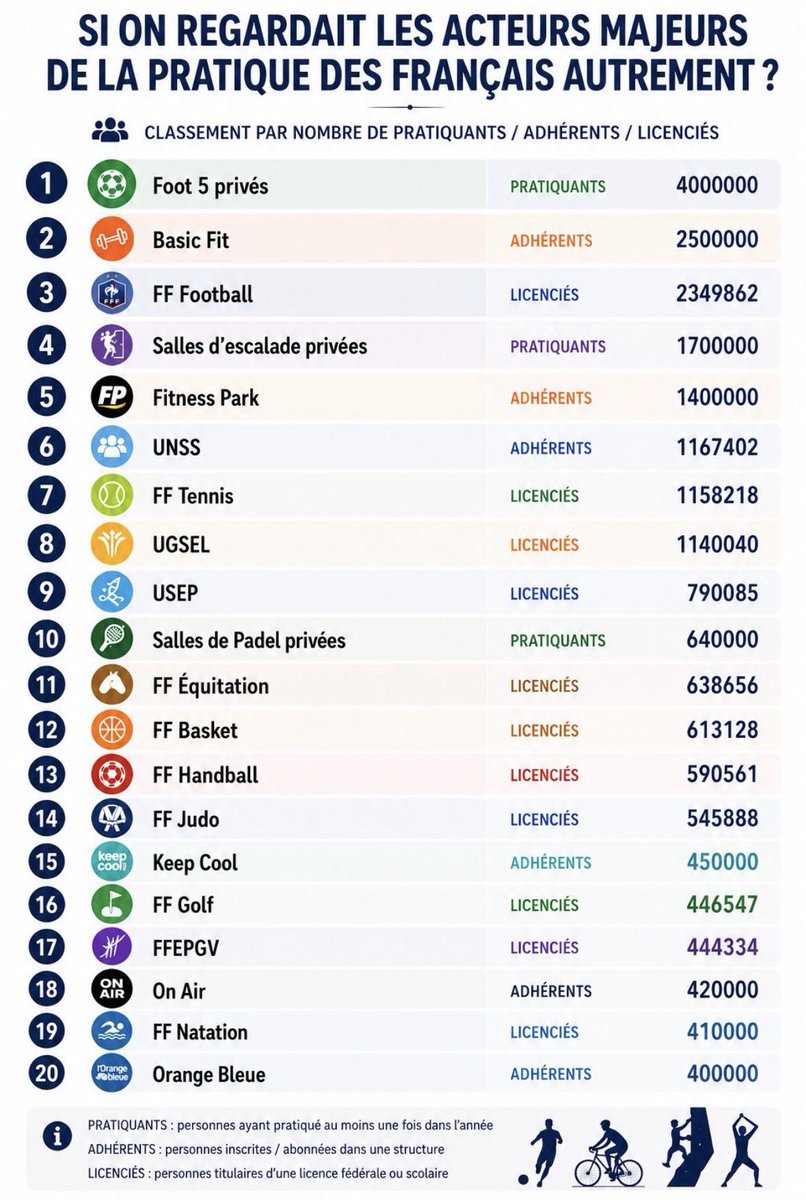Viewport: 806px width, 1200px height.
Task: Select the Basic Fit dumbbell icon
Action: click(x=110, y=240)
